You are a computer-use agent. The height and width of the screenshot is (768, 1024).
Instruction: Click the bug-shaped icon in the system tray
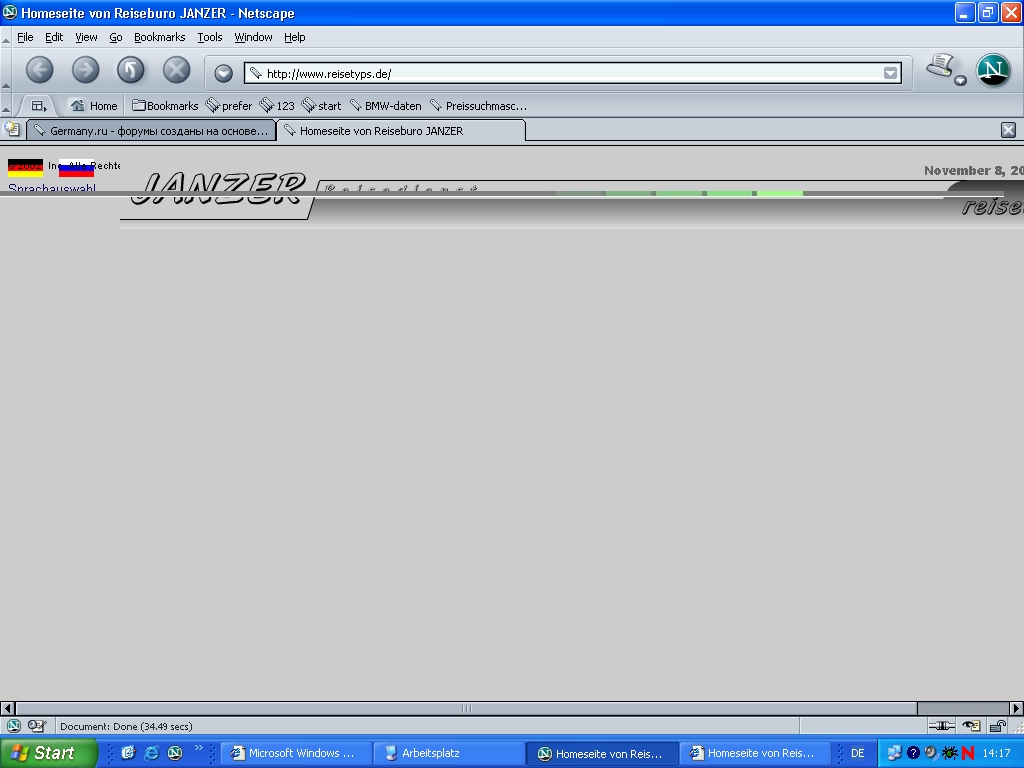(x=950, y=753)
